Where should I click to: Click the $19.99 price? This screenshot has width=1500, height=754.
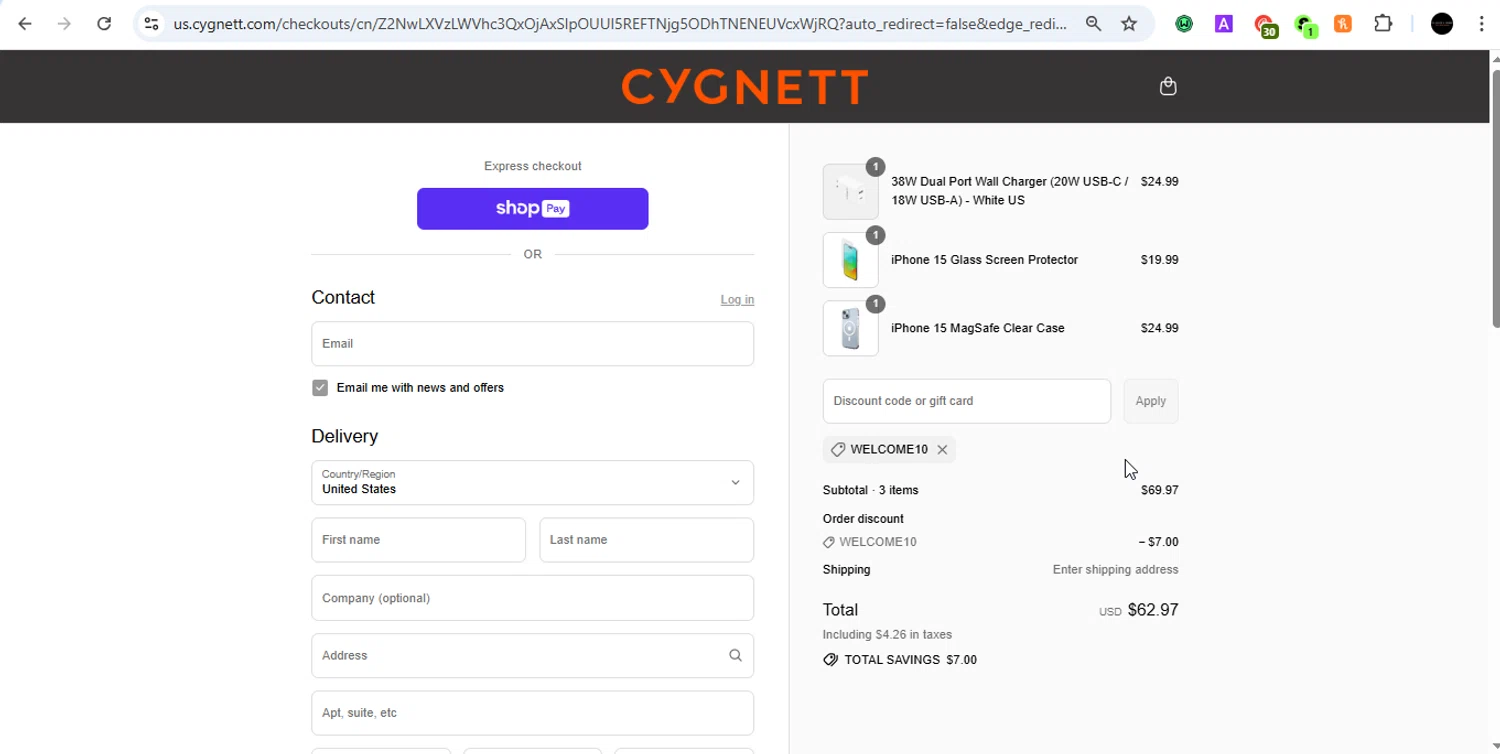(x=1159, y=260)
